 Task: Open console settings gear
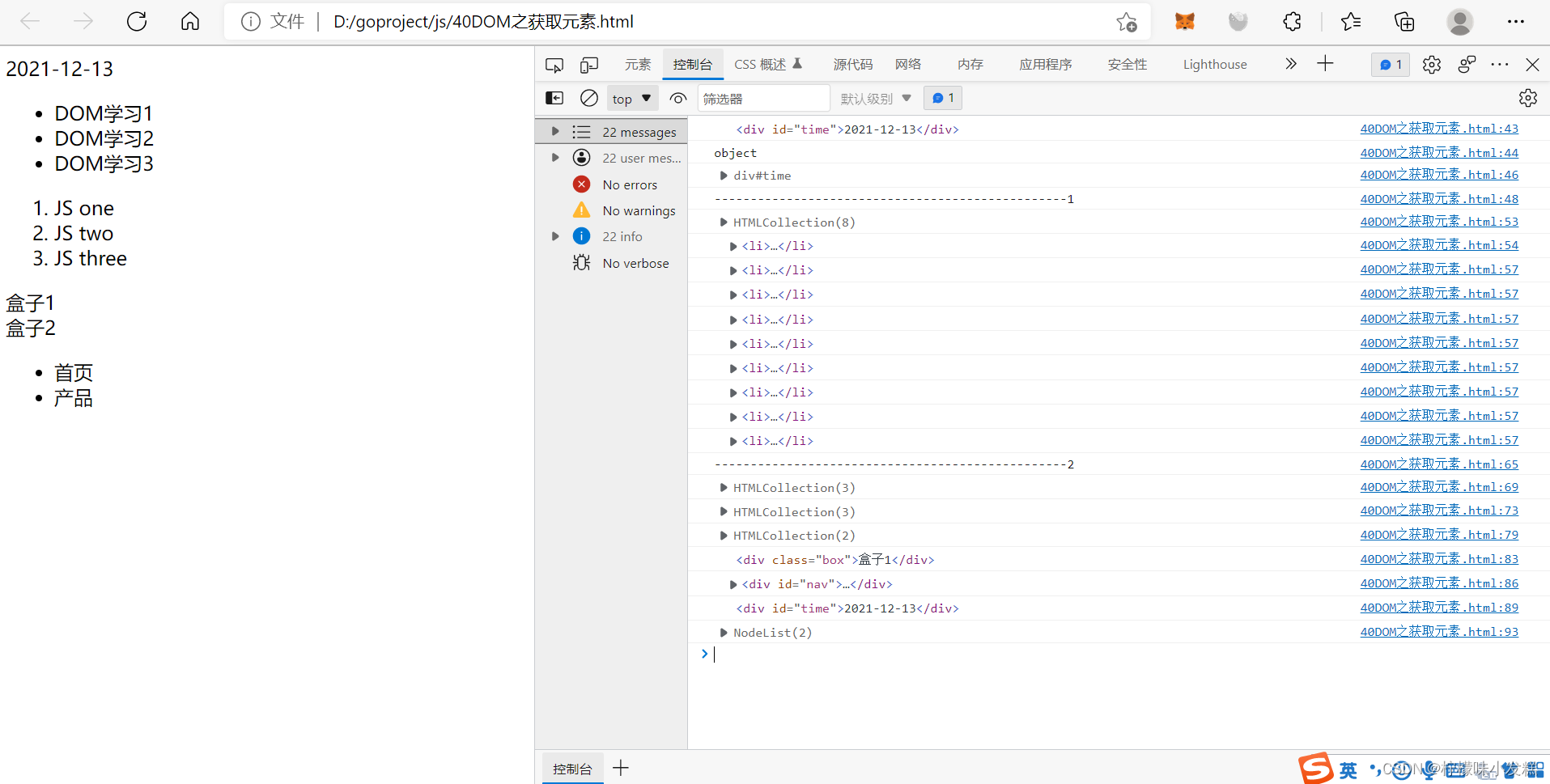click(x=1528, y=98)
